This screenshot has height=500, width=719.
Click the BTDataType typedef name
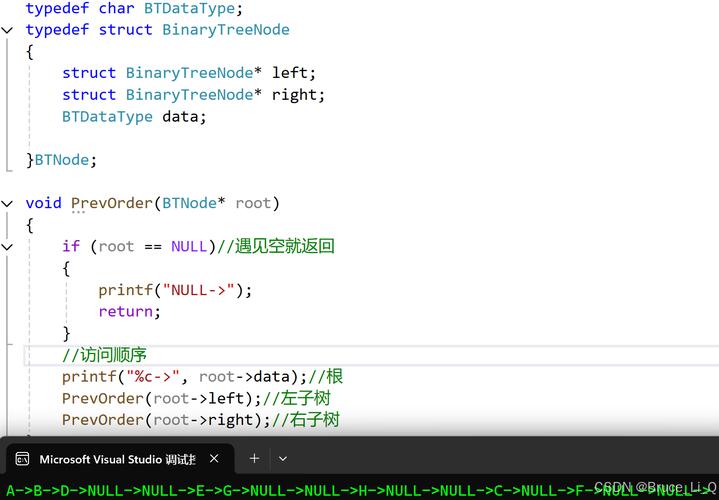point(189,8)
